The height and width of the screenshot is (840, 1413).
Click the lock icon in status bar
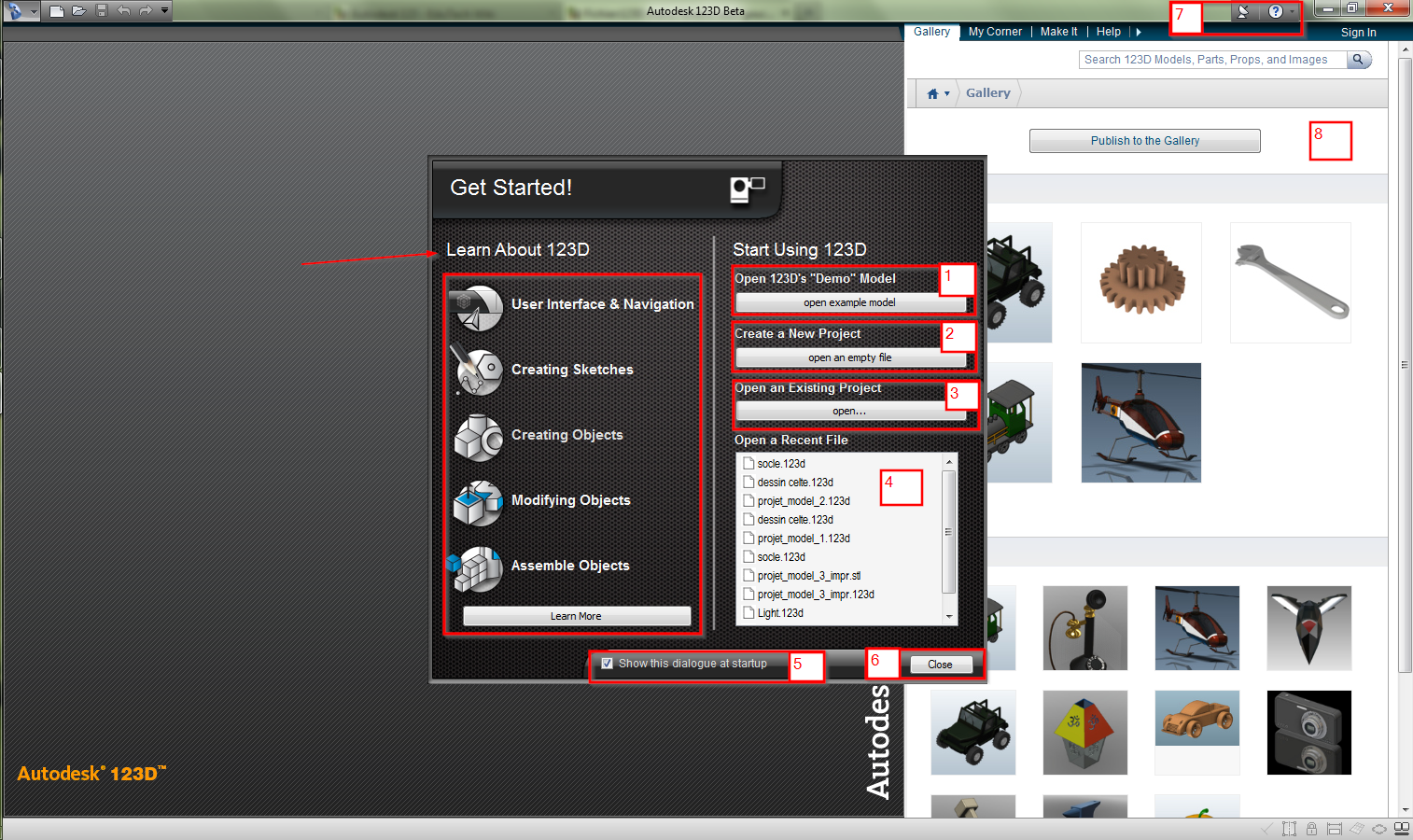tap(1311, 829)
